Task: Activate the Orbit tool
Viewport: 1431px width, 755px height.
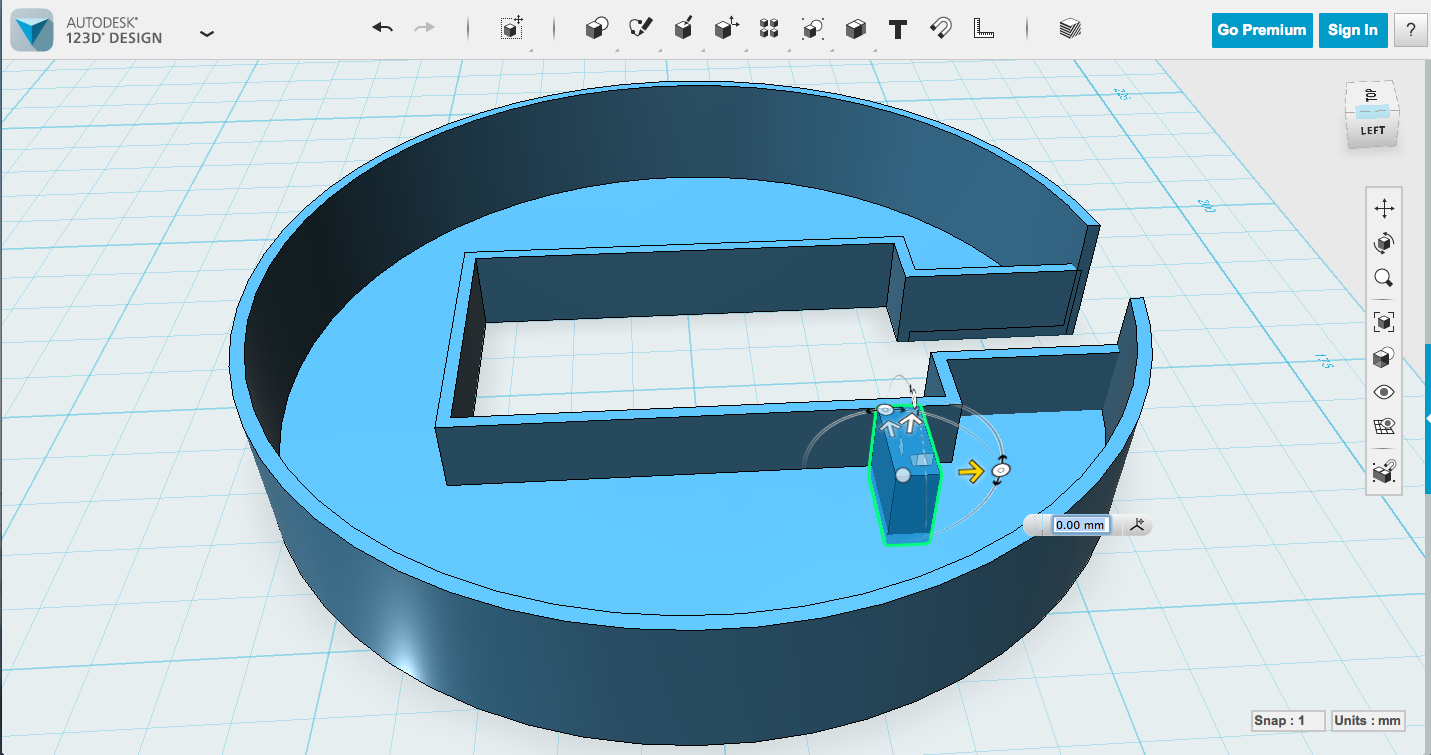Action: tap(1384, 243)
